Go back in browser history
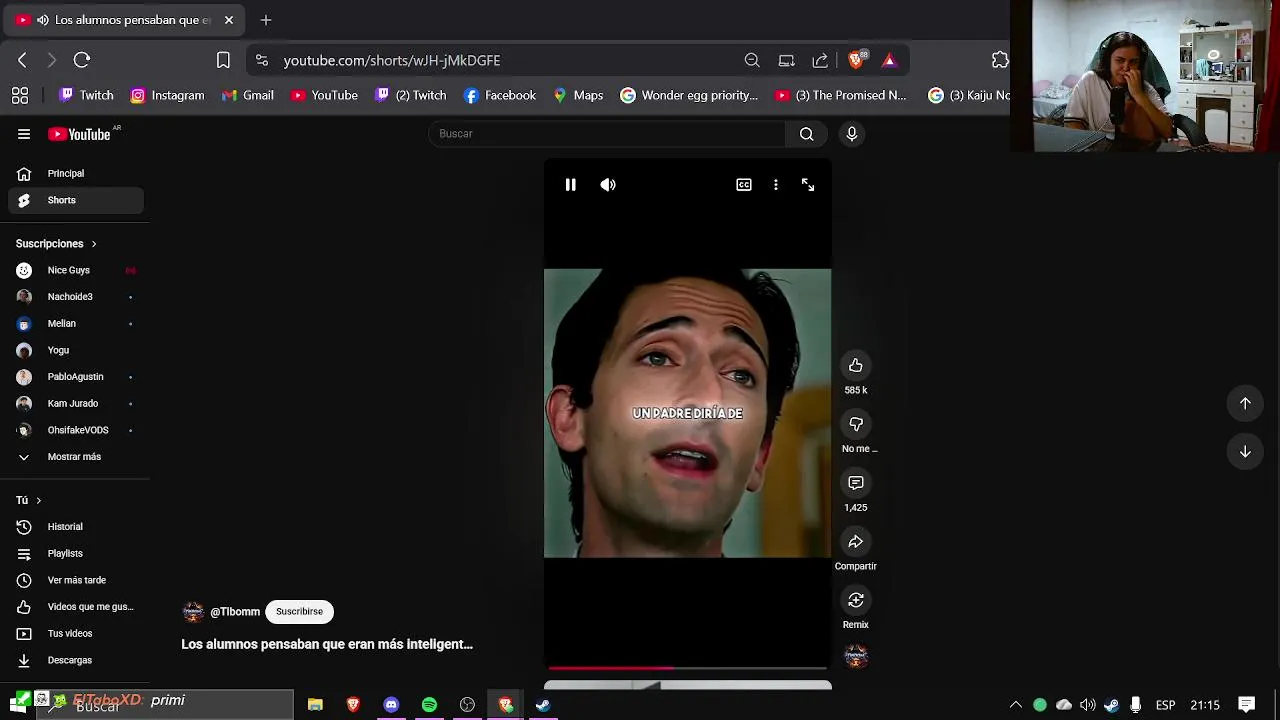 tap(22, 60)
